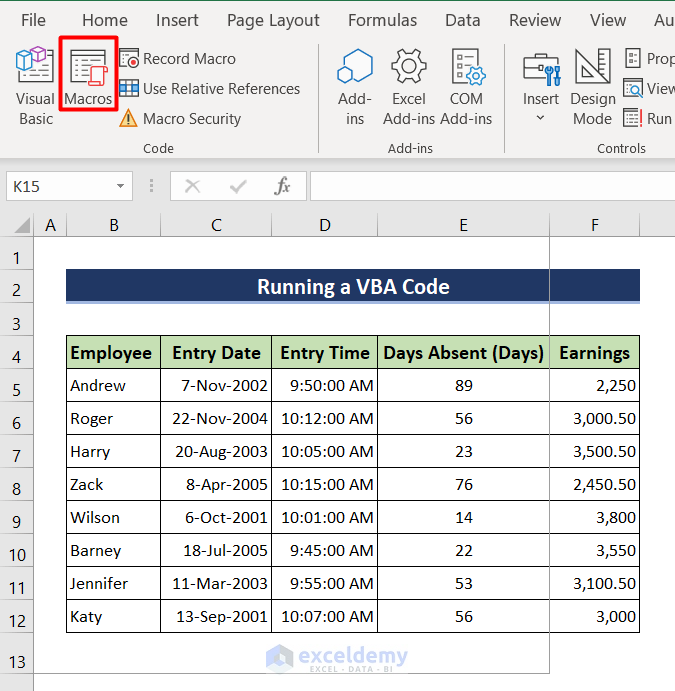The width and height of the screenshot is (675, 691).
Task: Click the Insert Function fx icon
Action: click(x=283, y=186)
